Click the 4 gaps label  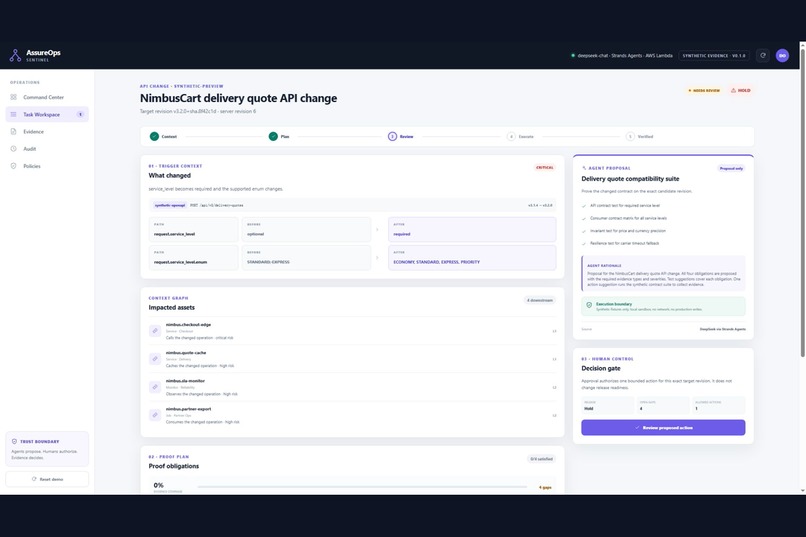coord(545,487)
